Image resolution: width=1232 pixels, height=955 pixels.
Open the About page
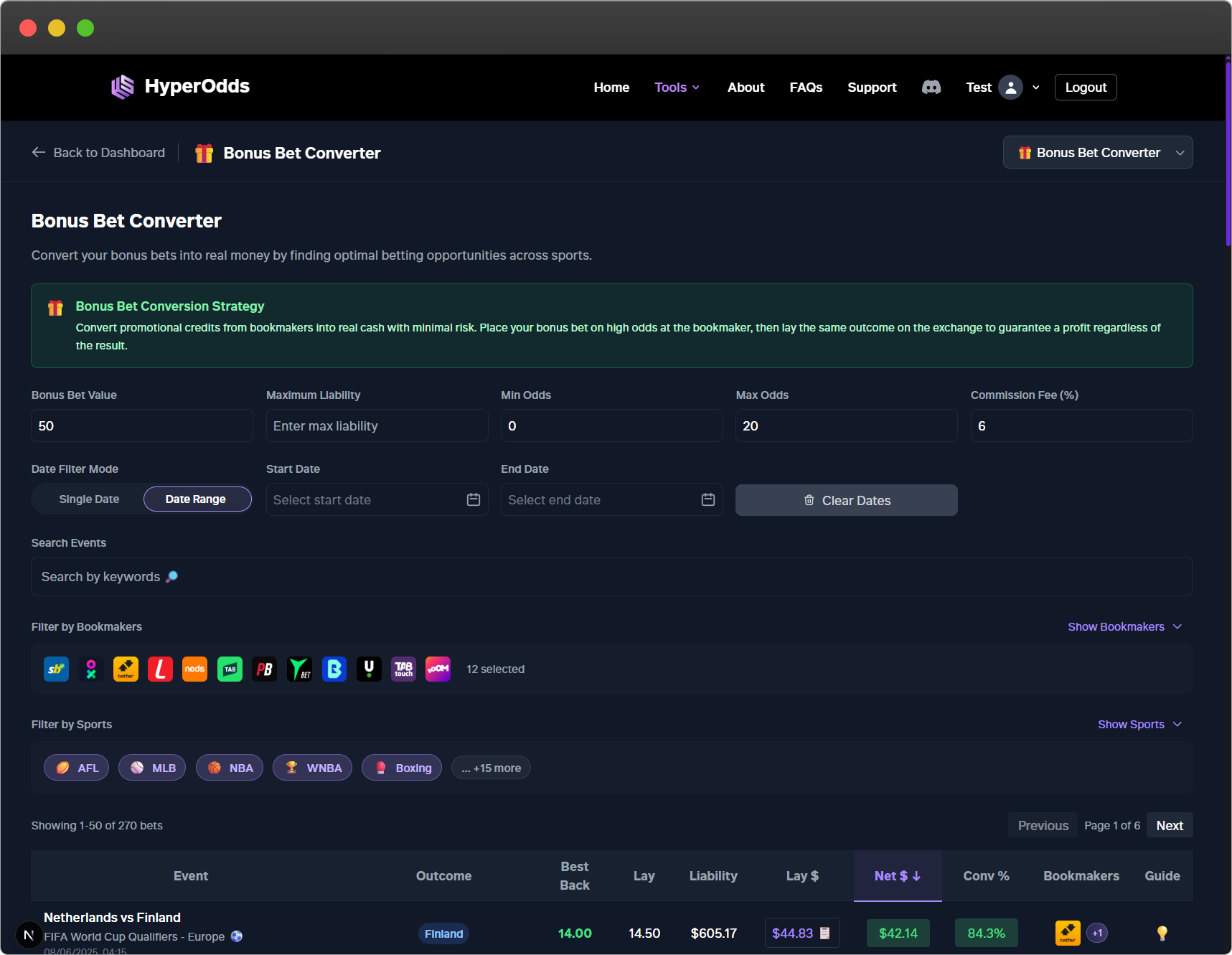(746, 88)
